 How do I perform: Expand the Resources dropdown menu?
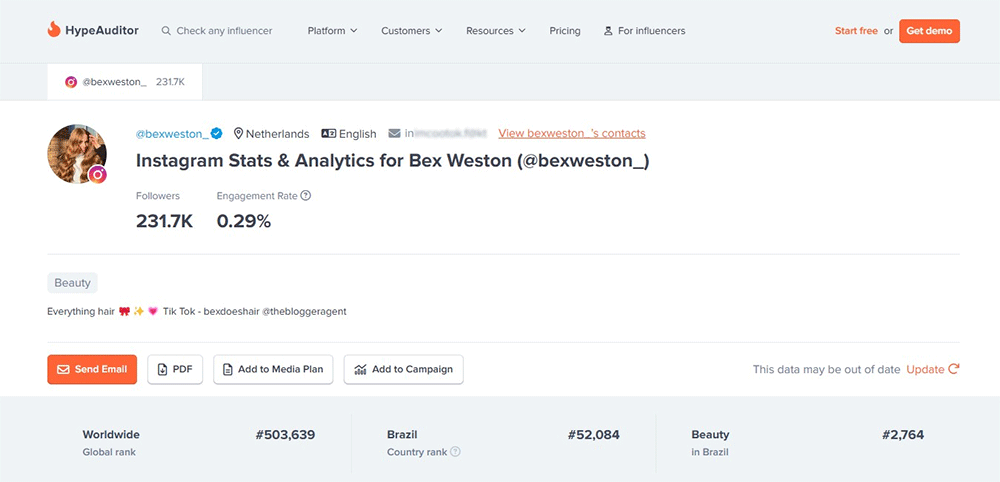pyautogui.click(x=495, y=31)
